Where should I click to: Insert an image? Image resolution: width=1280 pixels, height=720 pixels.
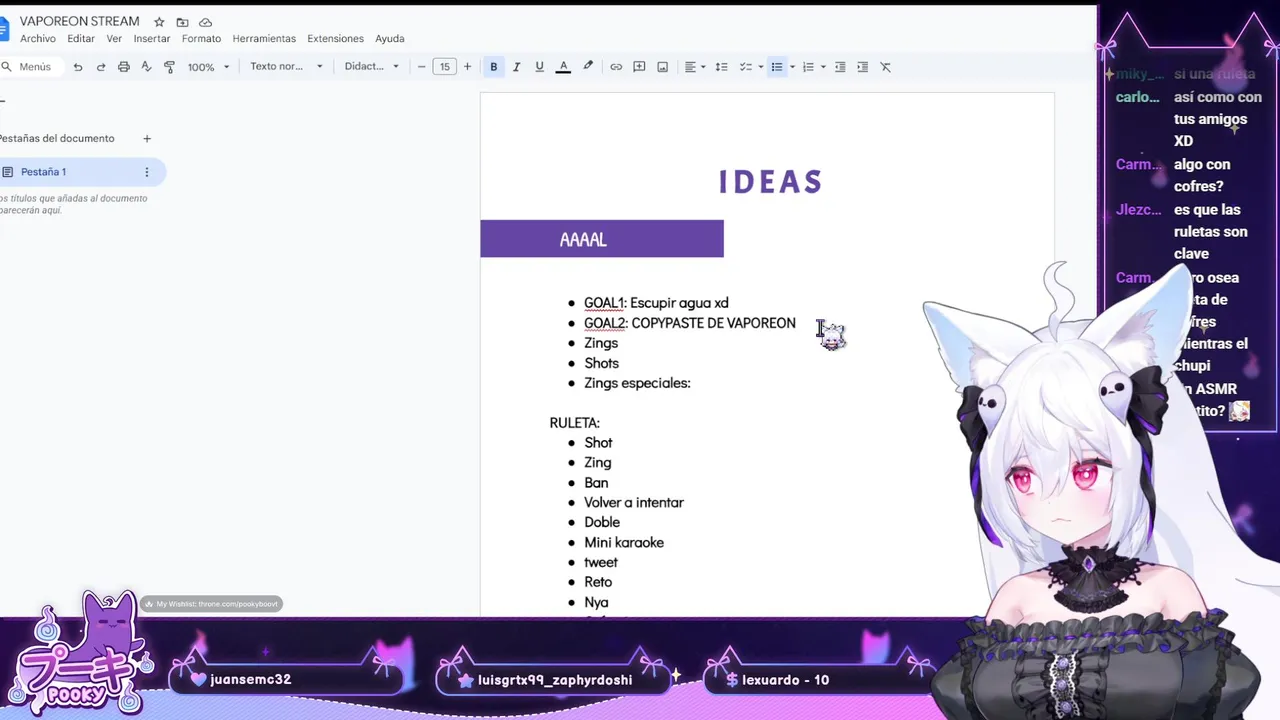tap(662, 67)
